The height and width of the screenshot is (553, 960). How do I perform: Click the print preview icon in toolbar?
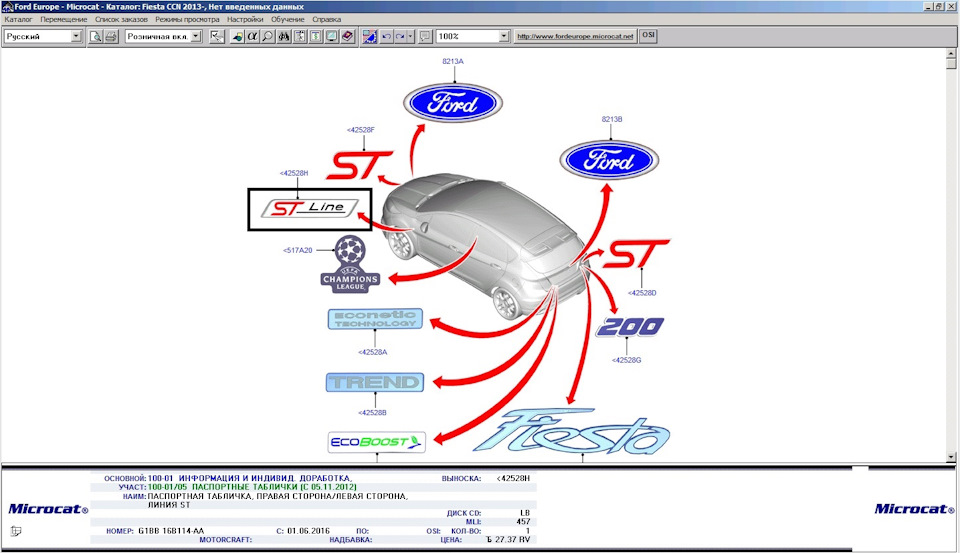[96, 36]
